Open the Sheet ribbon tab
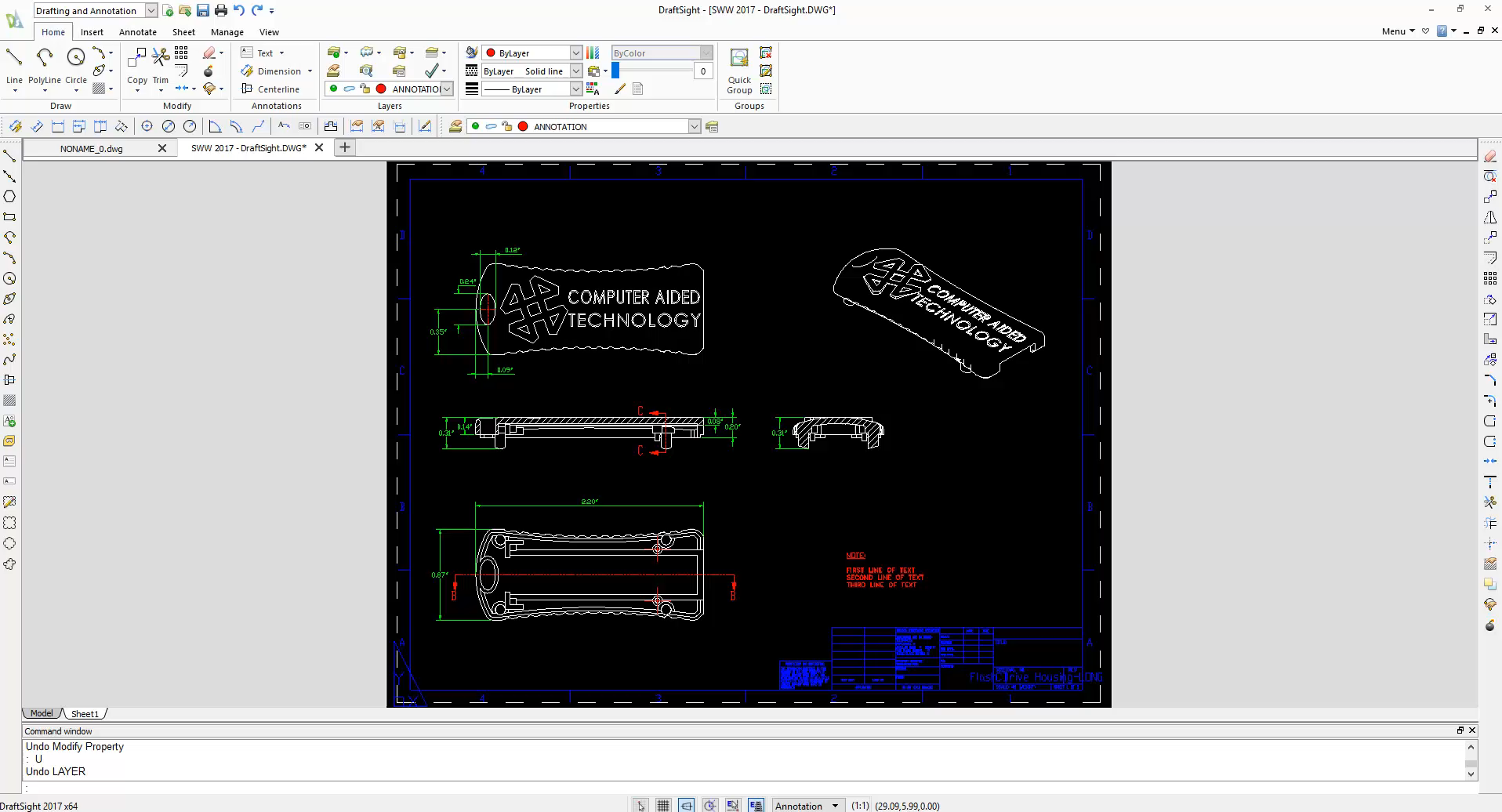The image size is (1502, 812). point(183,32)
